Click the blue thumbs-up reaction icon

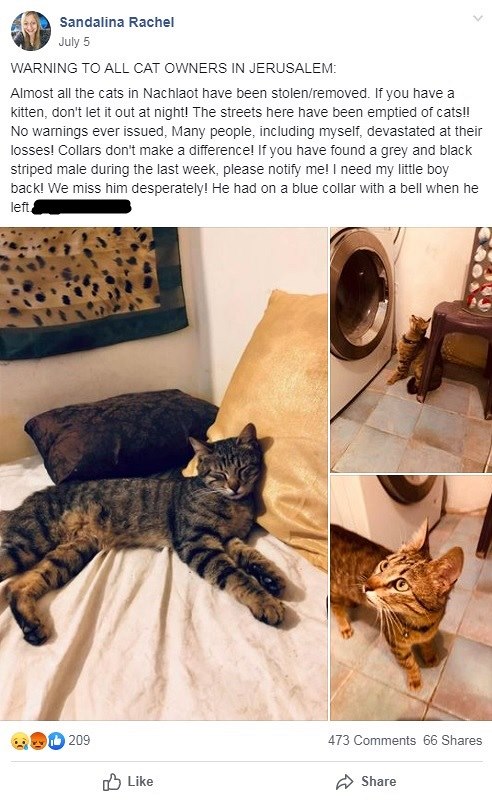coord(56,741)
